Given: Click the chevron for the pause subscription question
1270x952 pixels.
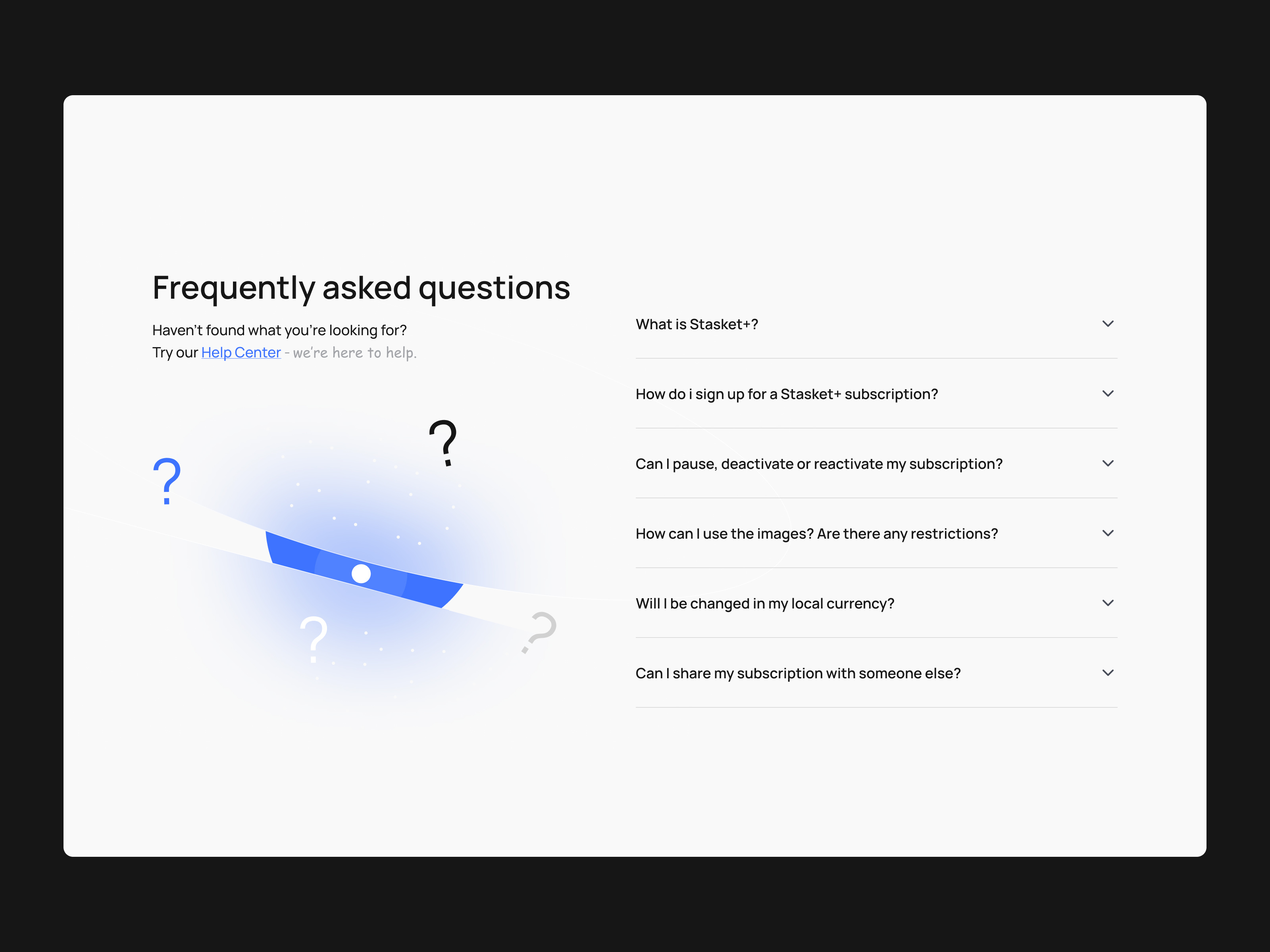Looking at the screenshot, I should coord(1108,463).
